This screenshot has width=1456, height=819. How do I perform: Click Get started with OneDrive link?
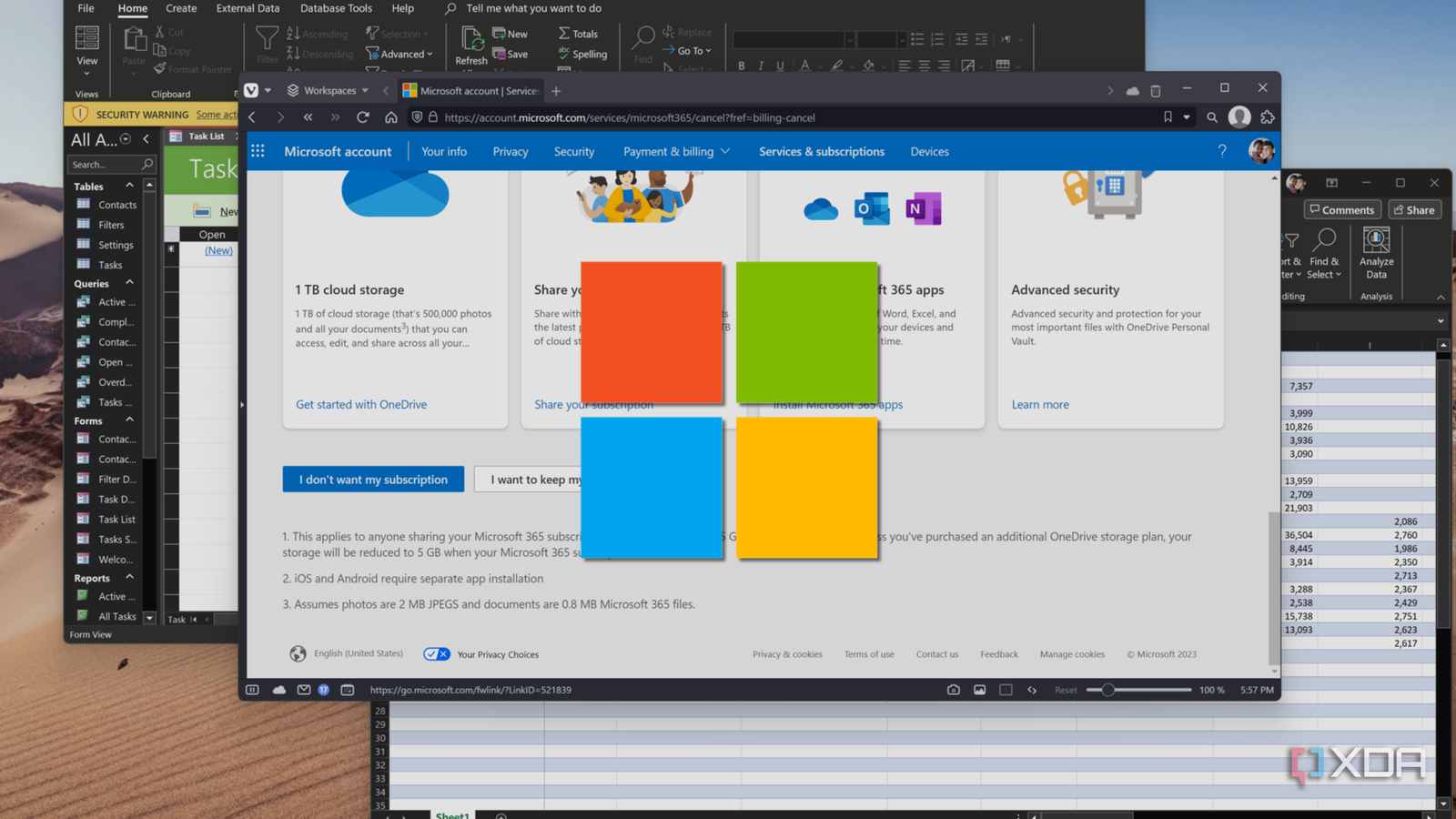(x=361, y=404)
